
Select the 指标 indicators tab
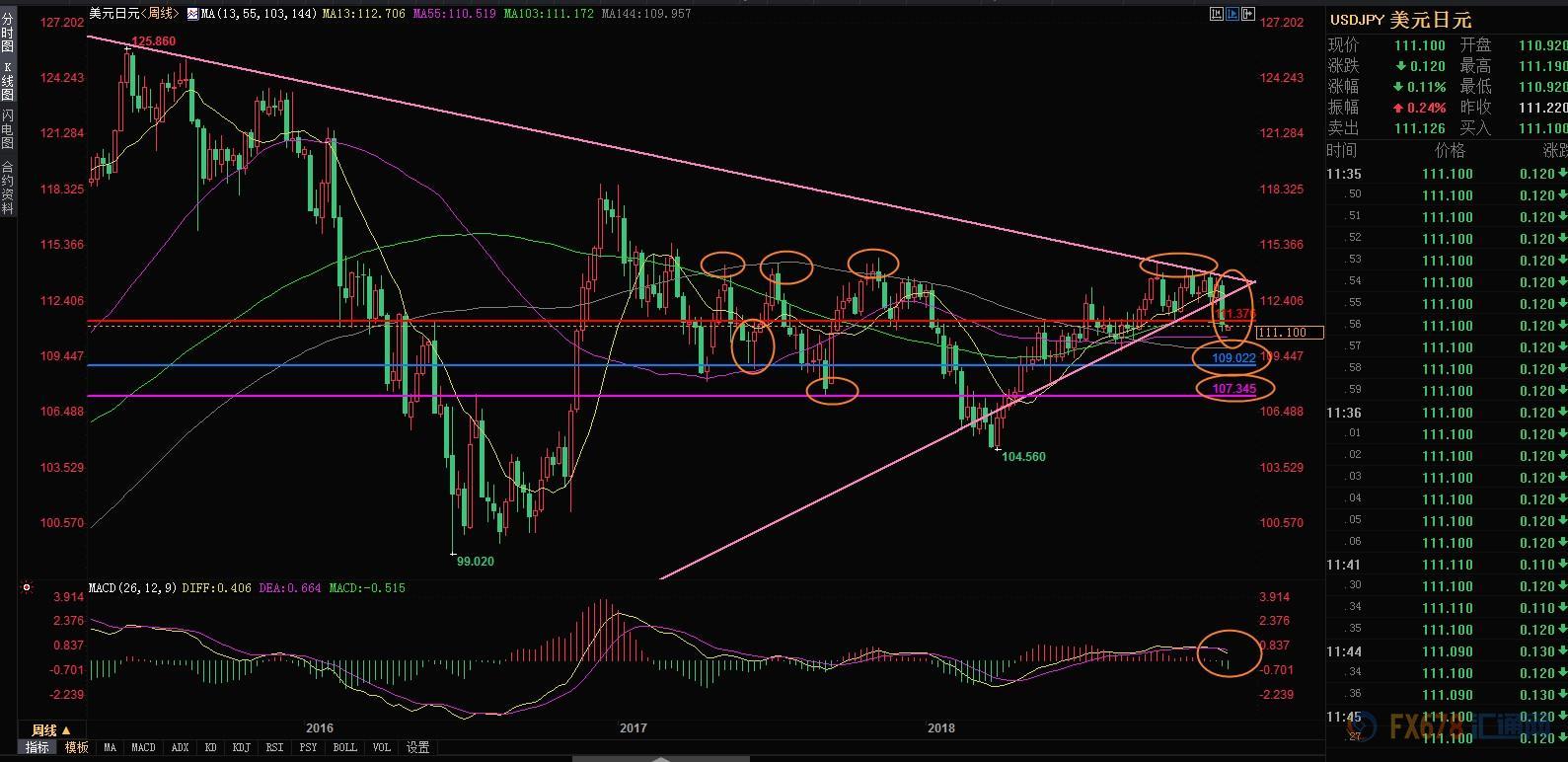(x=37, y=748)
